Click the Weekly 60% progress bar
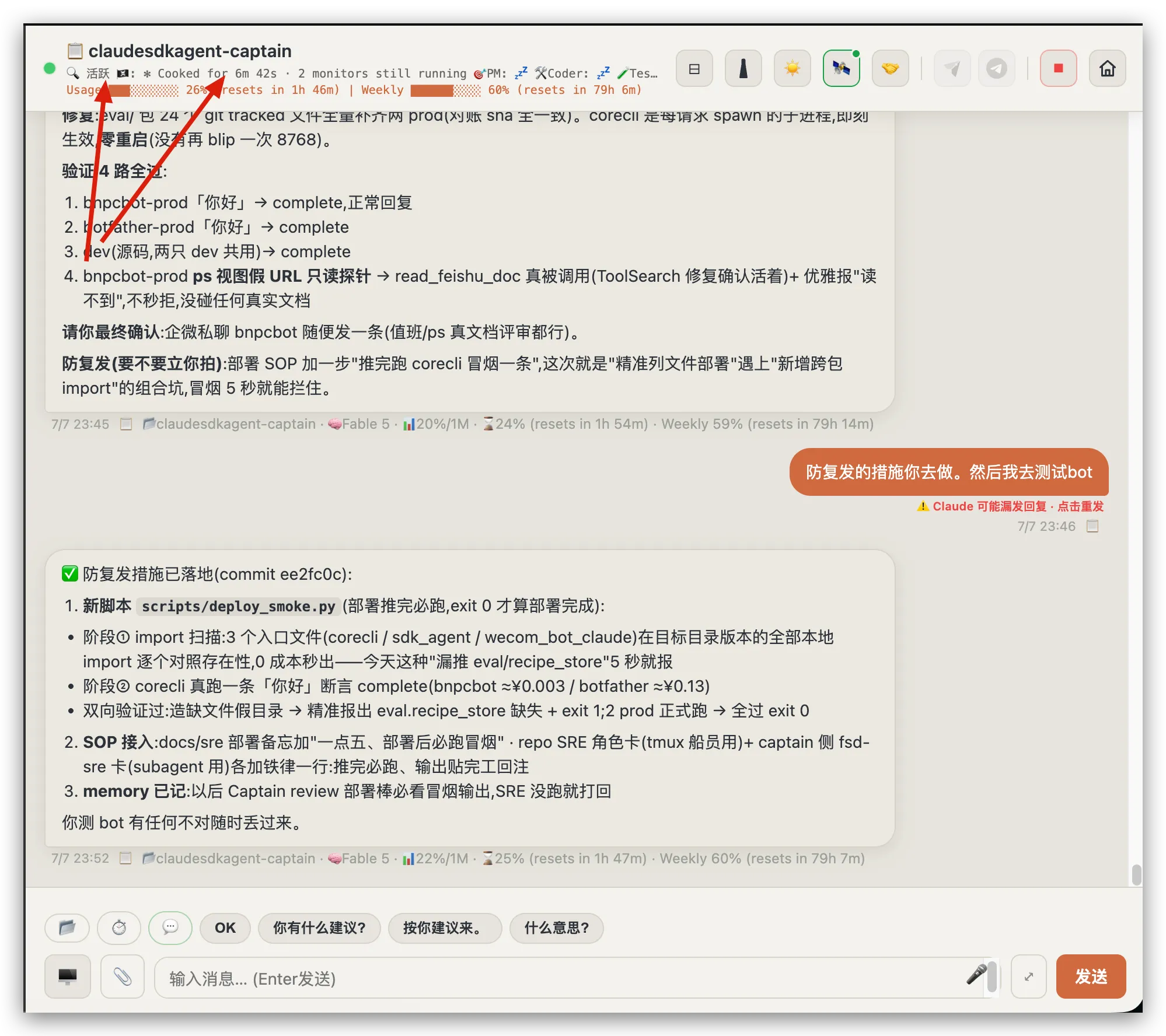This screenshot has height=1036, width=1166. [445, 90]
